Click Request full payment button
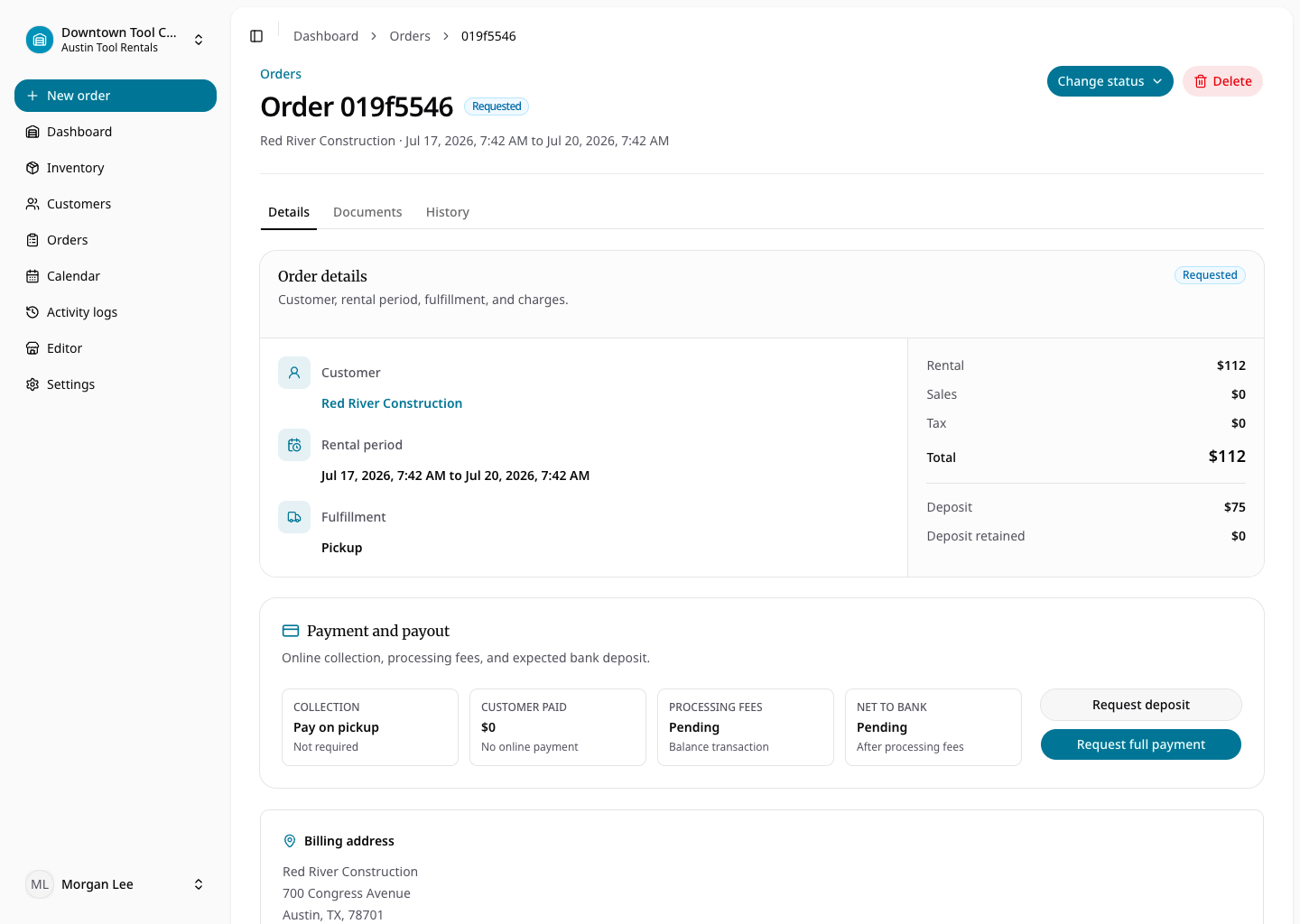 pos(1141,744)
